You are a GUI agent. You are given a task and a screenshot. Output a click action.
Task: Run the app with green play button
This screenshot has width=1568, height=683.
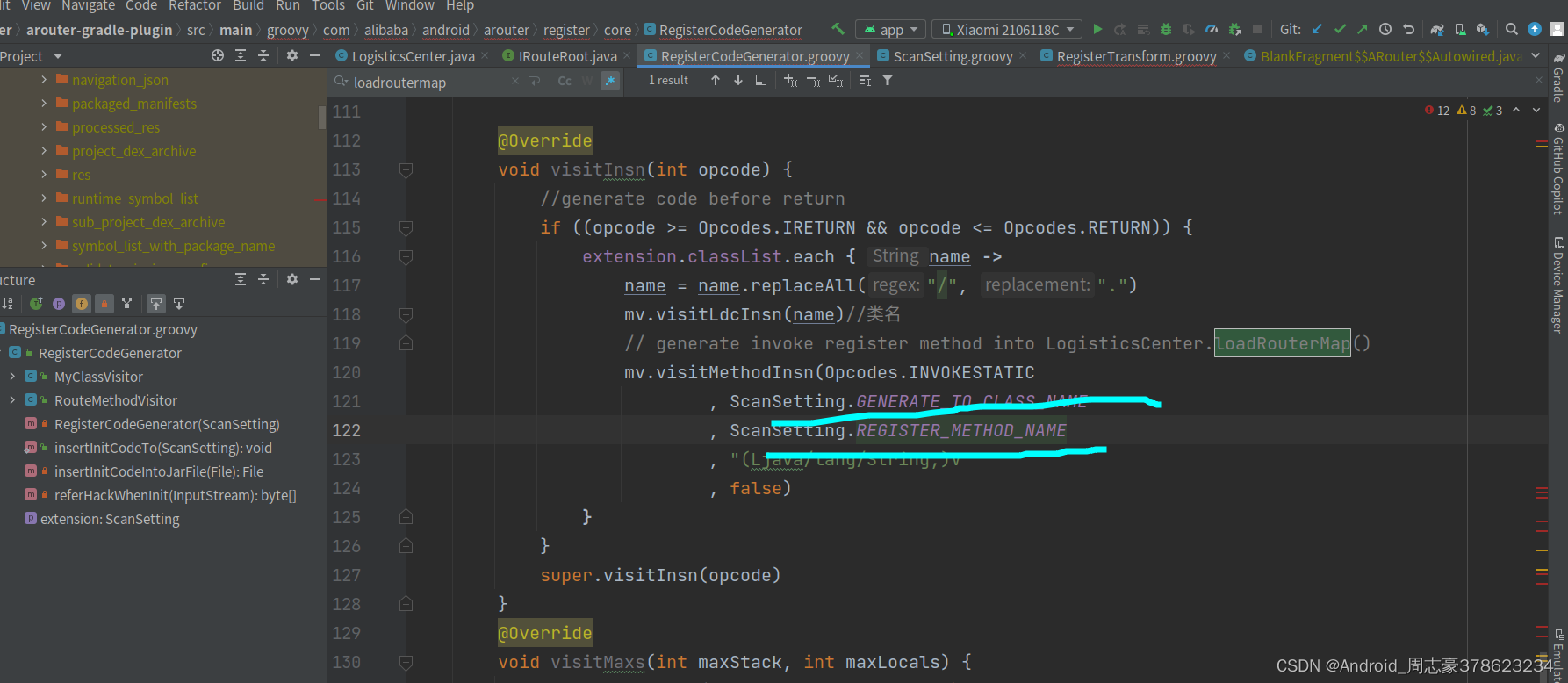coord(1097,29)
